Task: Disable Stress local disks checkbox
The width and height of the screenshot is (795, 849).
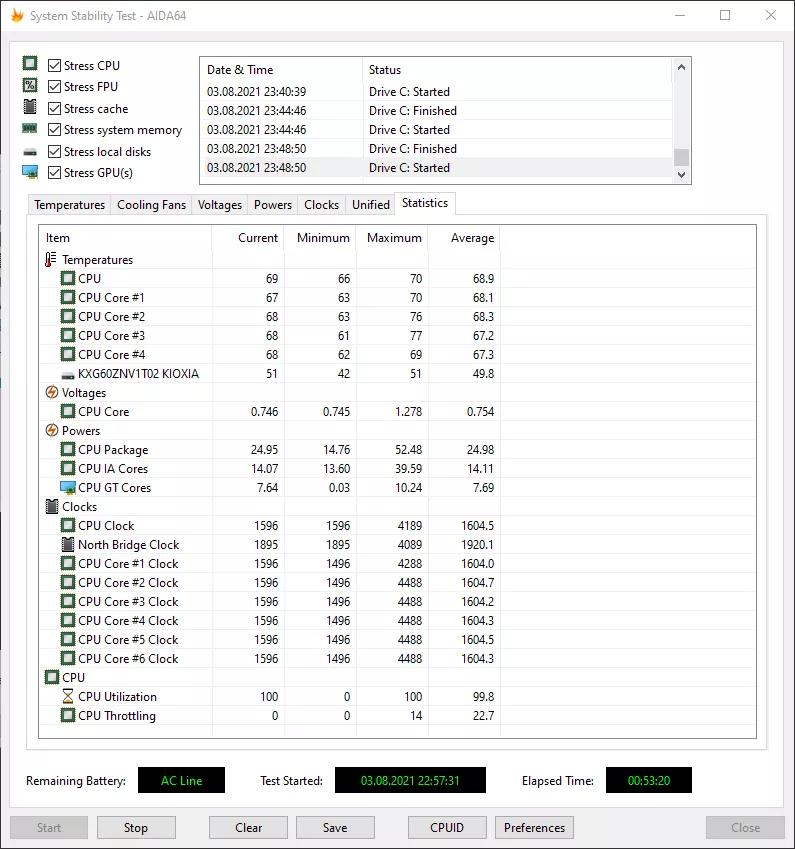Action: [54, 151]
